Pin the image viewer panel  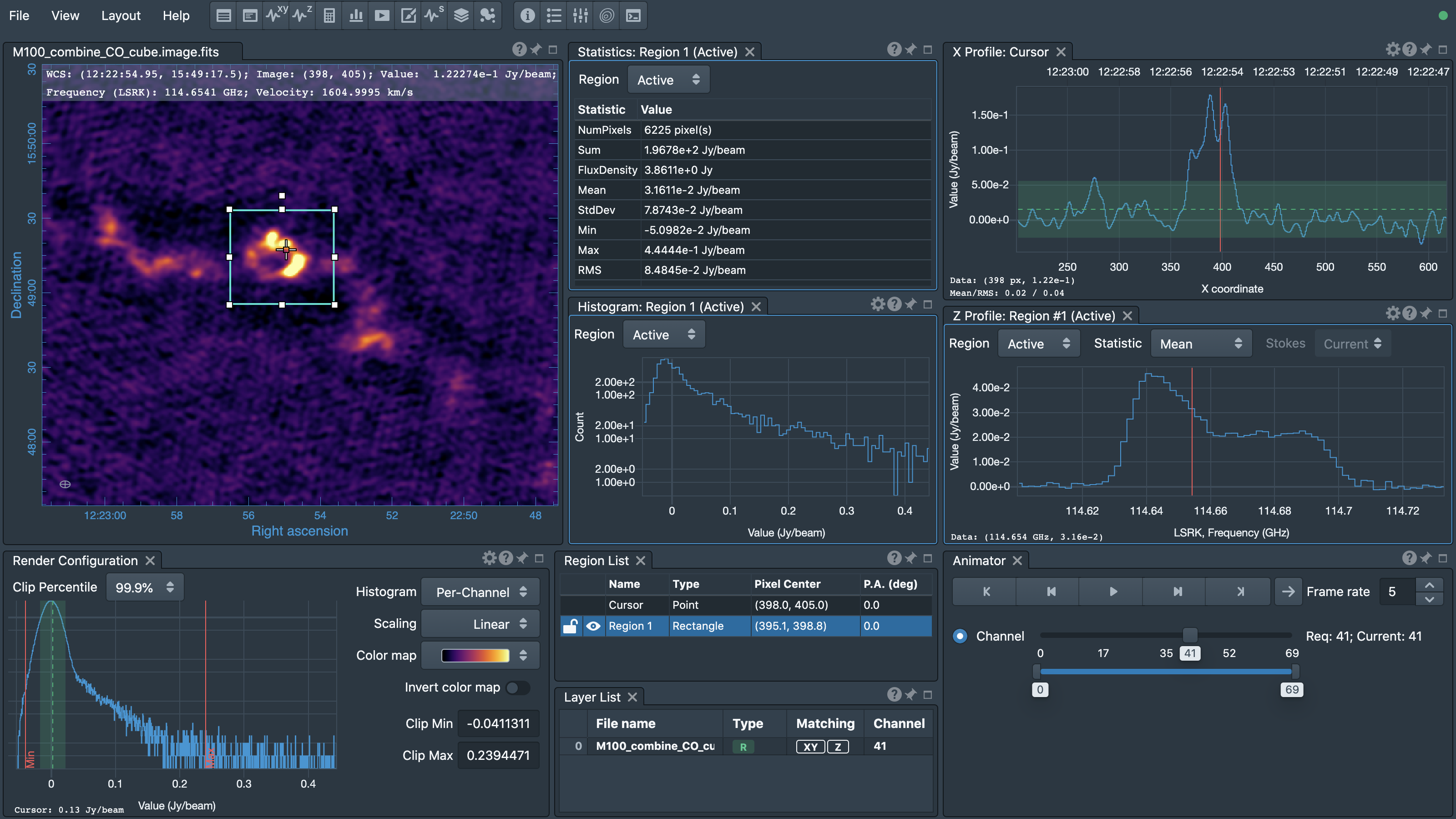[536, 50]
